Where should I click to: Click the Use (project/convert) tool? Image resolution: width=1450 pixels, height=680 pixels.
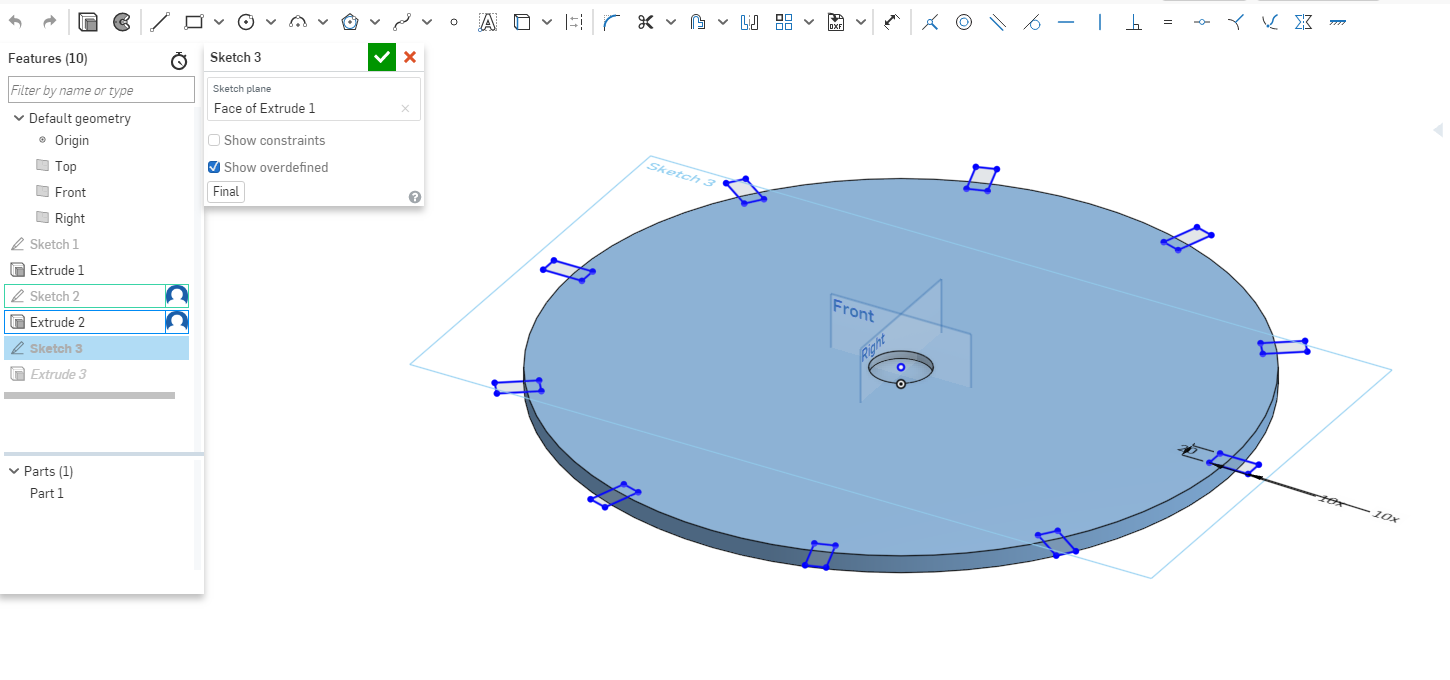click(521, 21)
